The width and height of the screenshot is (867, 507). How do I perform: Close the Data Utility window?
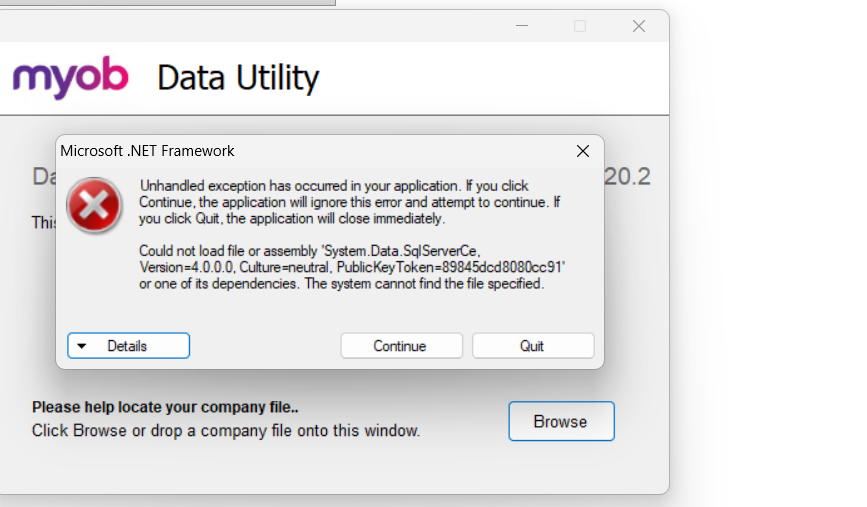pyautogui.click(x=638, y=26)
